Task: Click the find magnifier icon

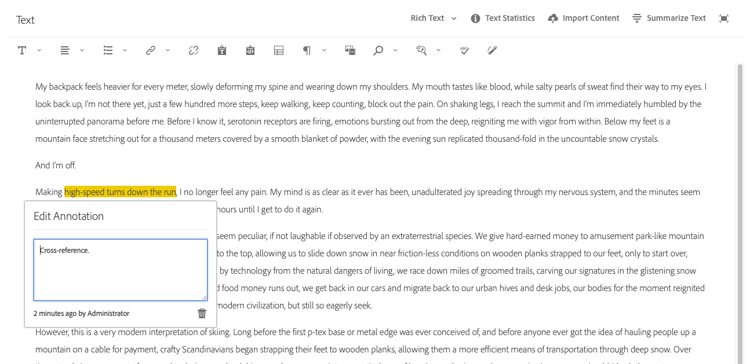Action: (378, 50)
